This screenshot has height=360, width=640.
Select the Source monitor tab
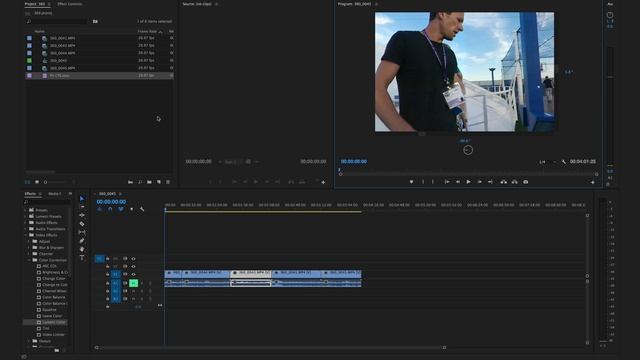pyautogui.click(x=197, y=4)
